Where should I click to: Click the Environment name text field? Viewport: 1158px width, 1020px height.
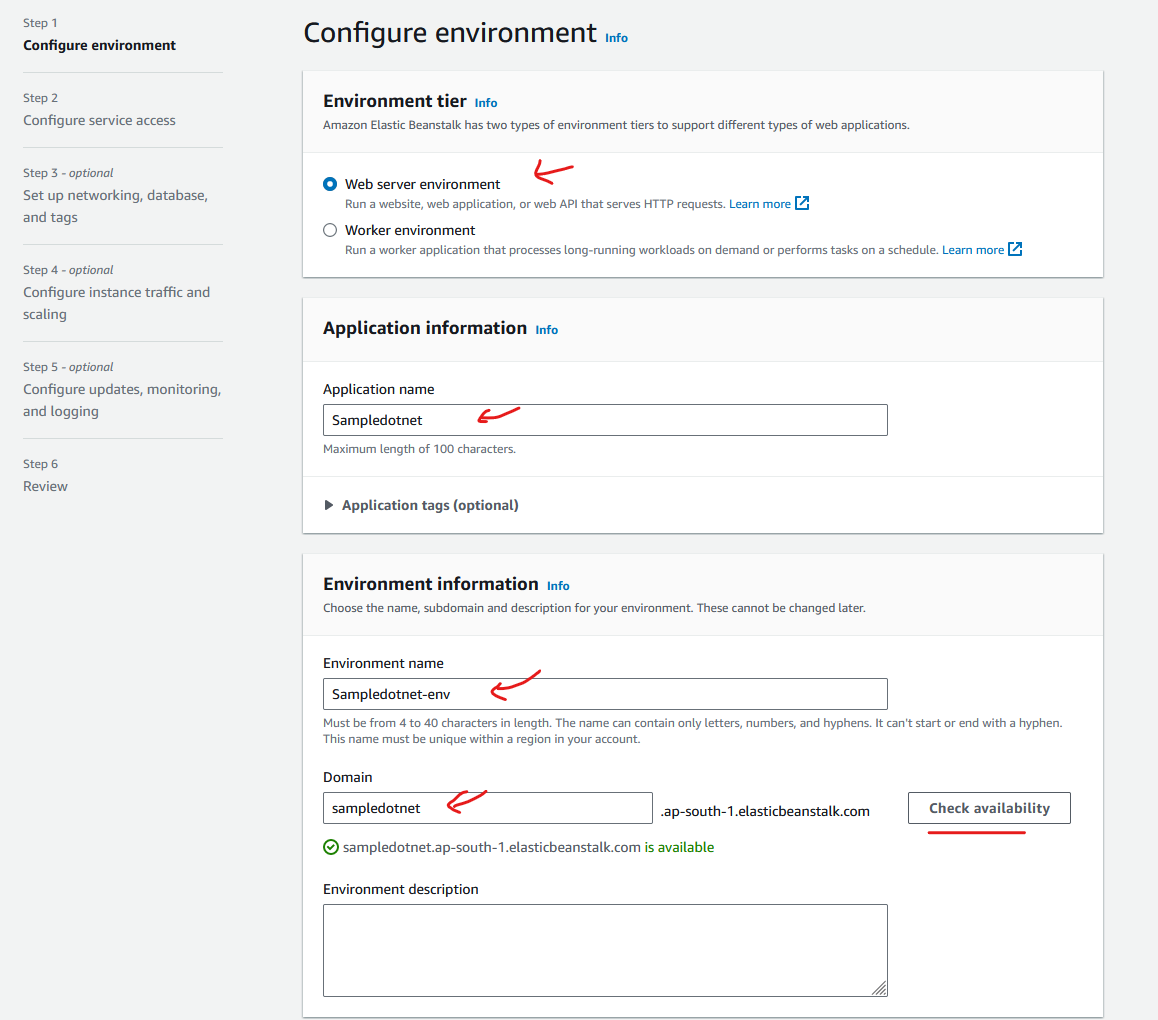[604, 694]
